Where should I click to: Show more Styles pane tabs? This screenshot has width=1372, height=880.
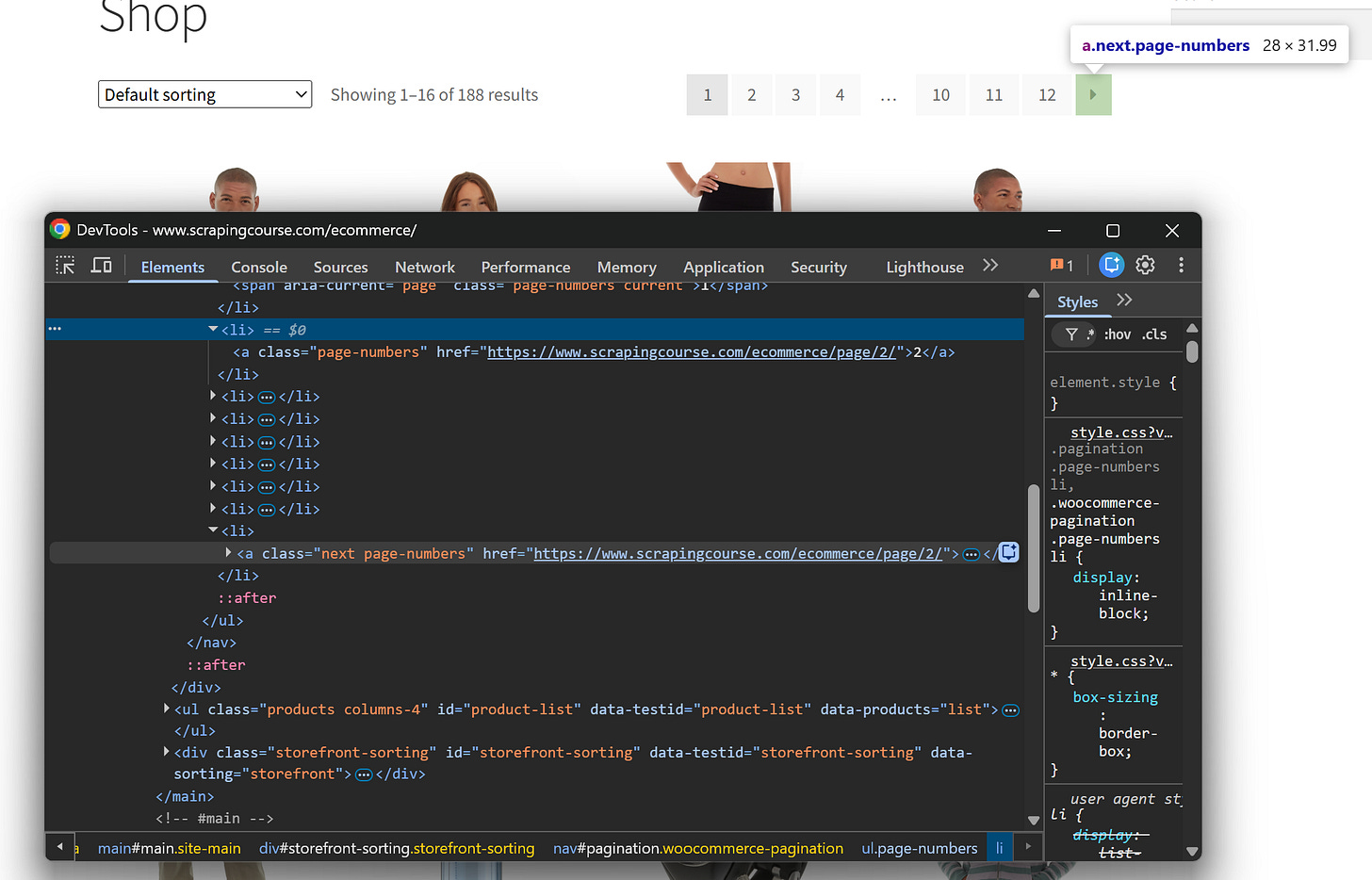1124,301
